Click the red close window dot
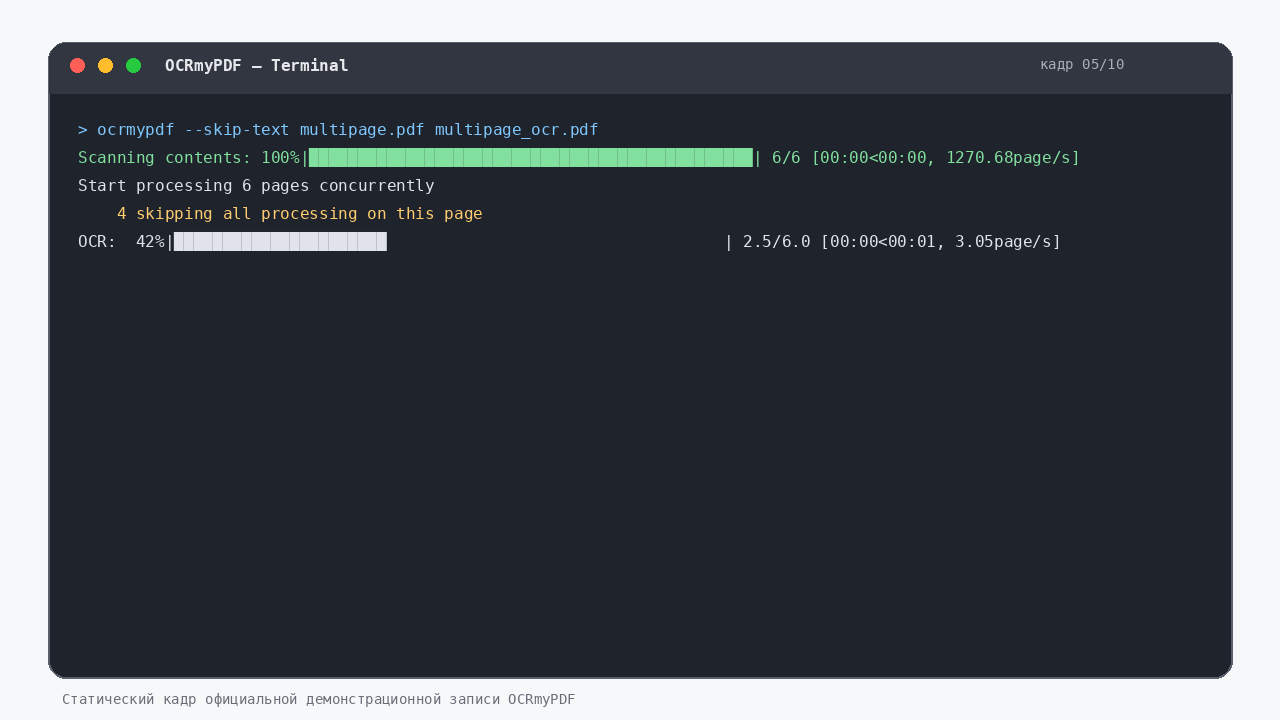This screenshot has width=1280, height=720. coord(77,66)
